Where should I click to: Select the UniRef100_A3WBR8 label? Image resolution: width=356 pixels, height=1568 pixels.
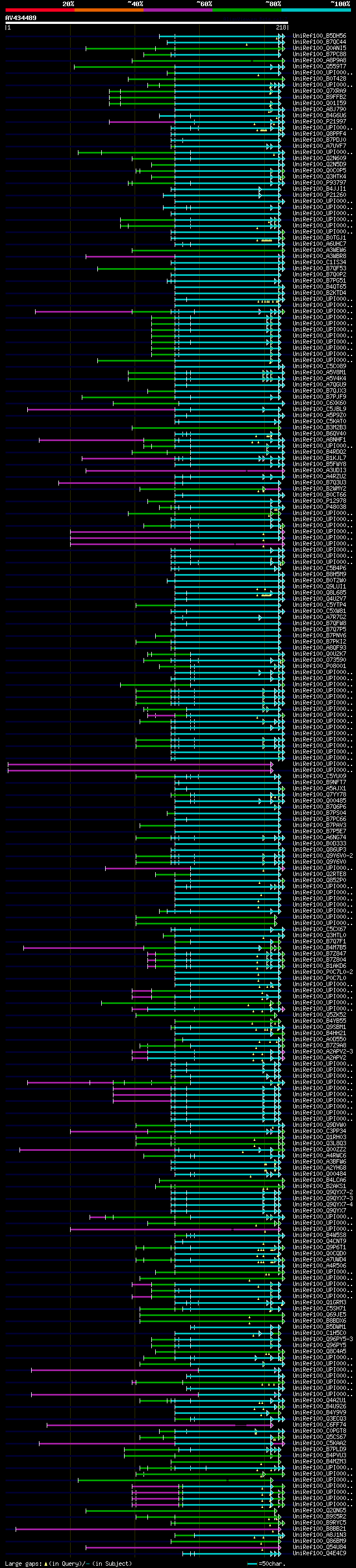319,256
